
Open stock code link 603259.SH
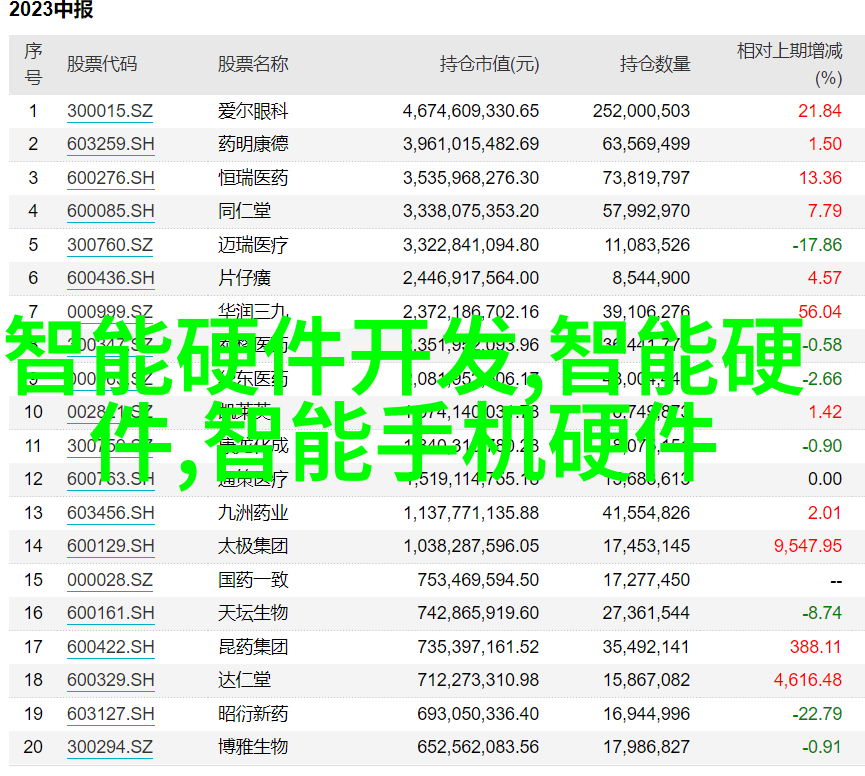pyautogui.click(x=110, y=145)
